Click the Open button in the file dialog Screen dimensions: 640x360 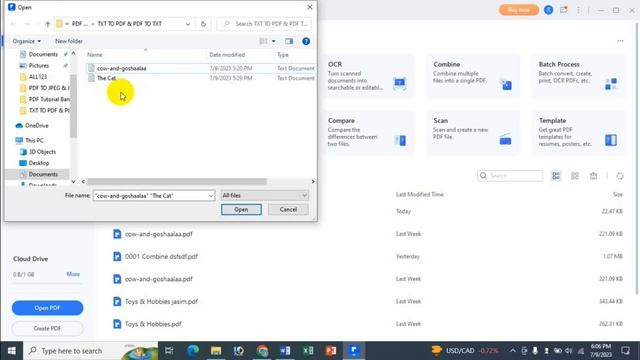241,209
